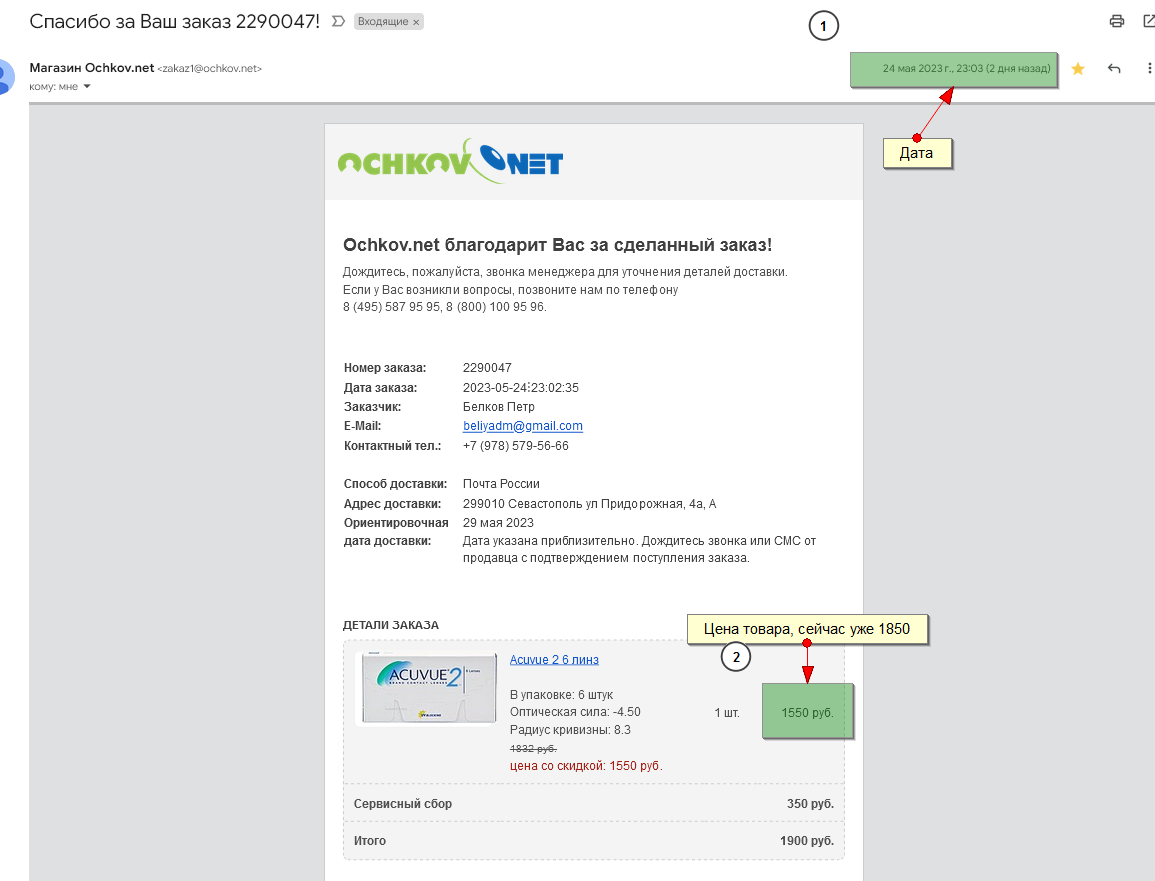Click the item price 1550 руб. in the order row
Viewport: 1155px width, 881px height.
(807, 712)
